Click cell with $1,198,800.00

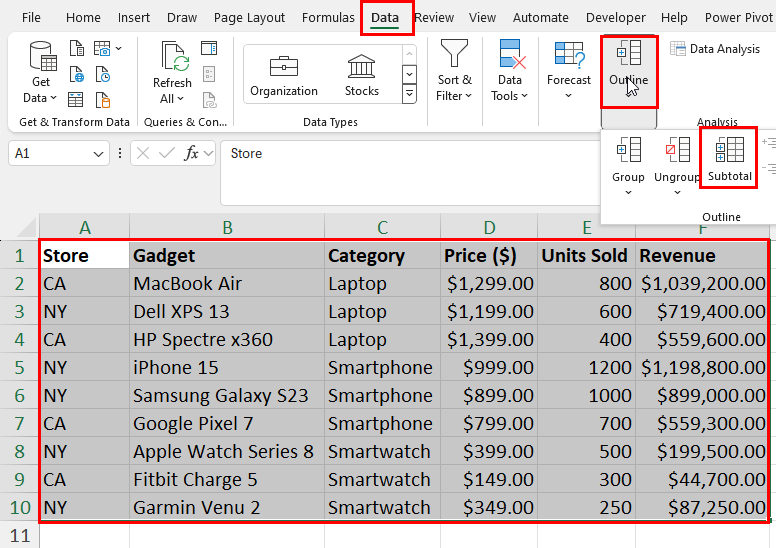pos(702,367)
